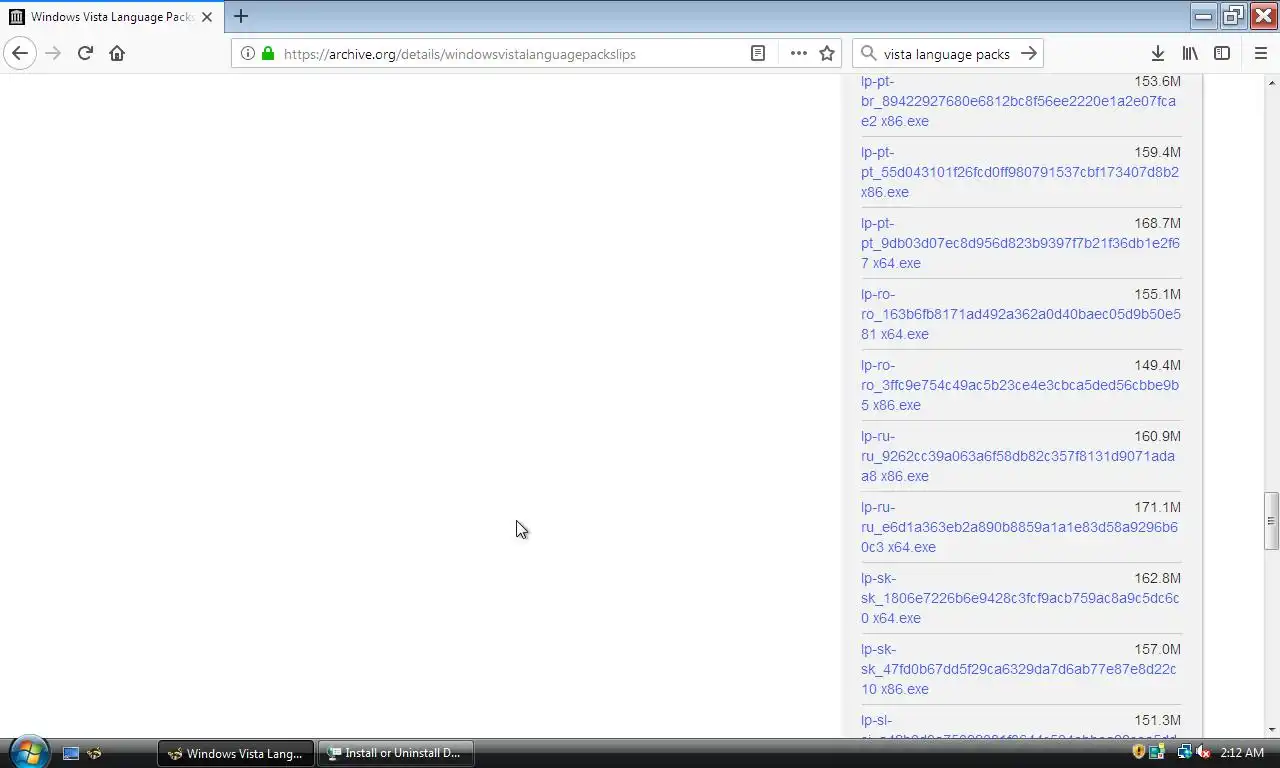1280x768 pixels.
Task: Click the 157.0M file size text
Action: pyautogui.click(x=1157, y=649)
